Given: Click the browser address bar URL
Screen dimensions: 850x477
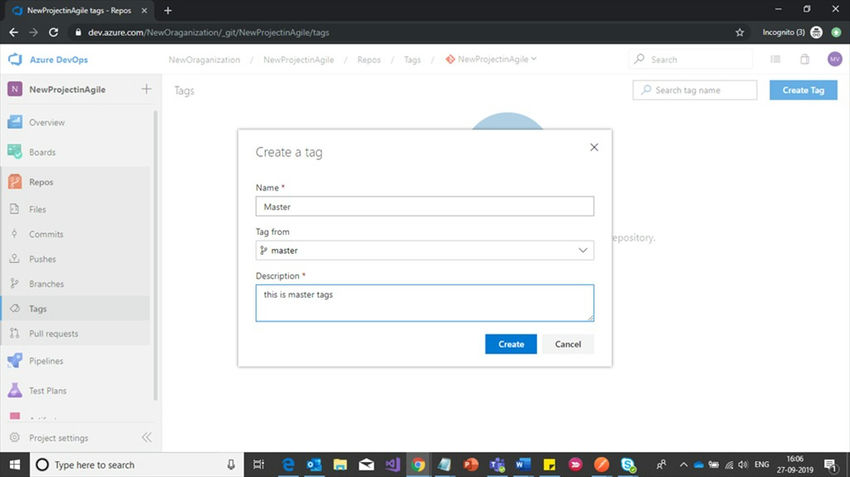Looking at the screenshot, I should pyautogui.click(x=209, y=33).
